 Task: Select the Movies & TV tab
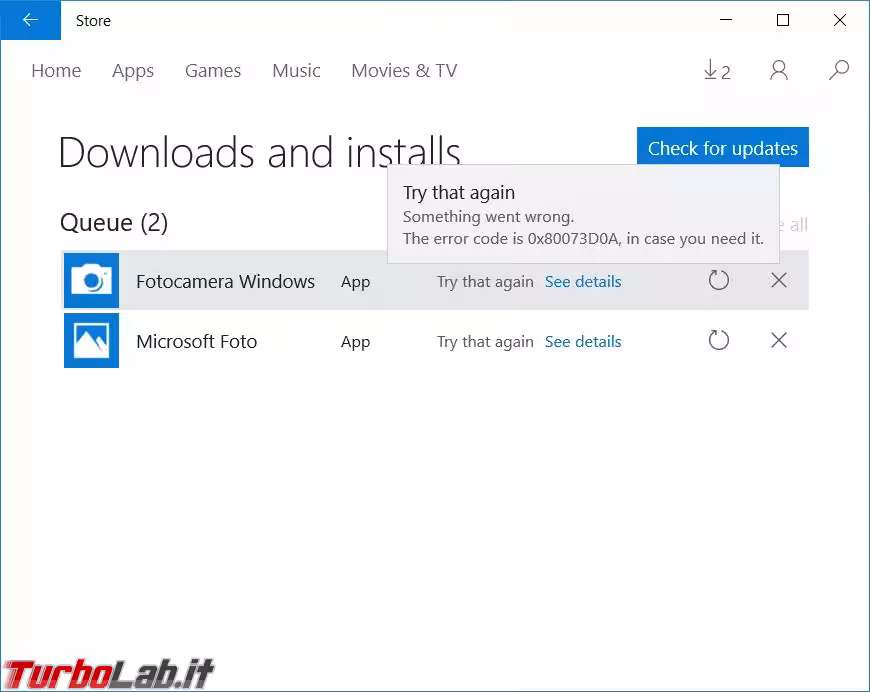(x=404, y=71)
